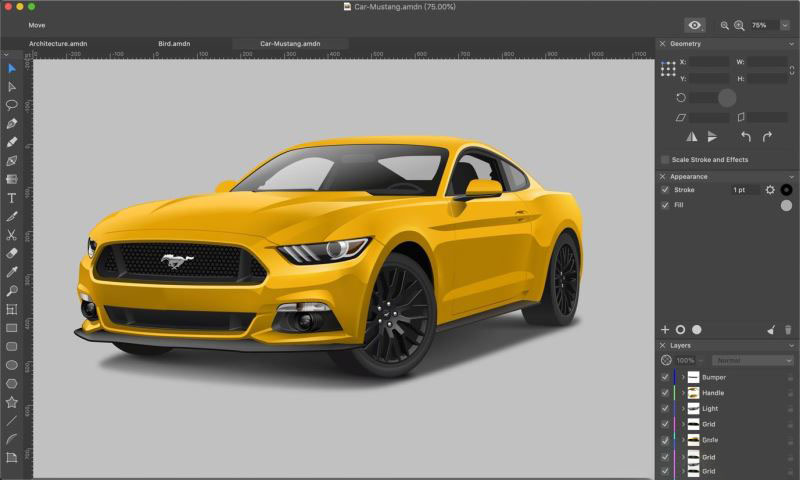Add a new appearance item with plus icon
Viewport: 800px width, 480px height.
pos(665,330)
